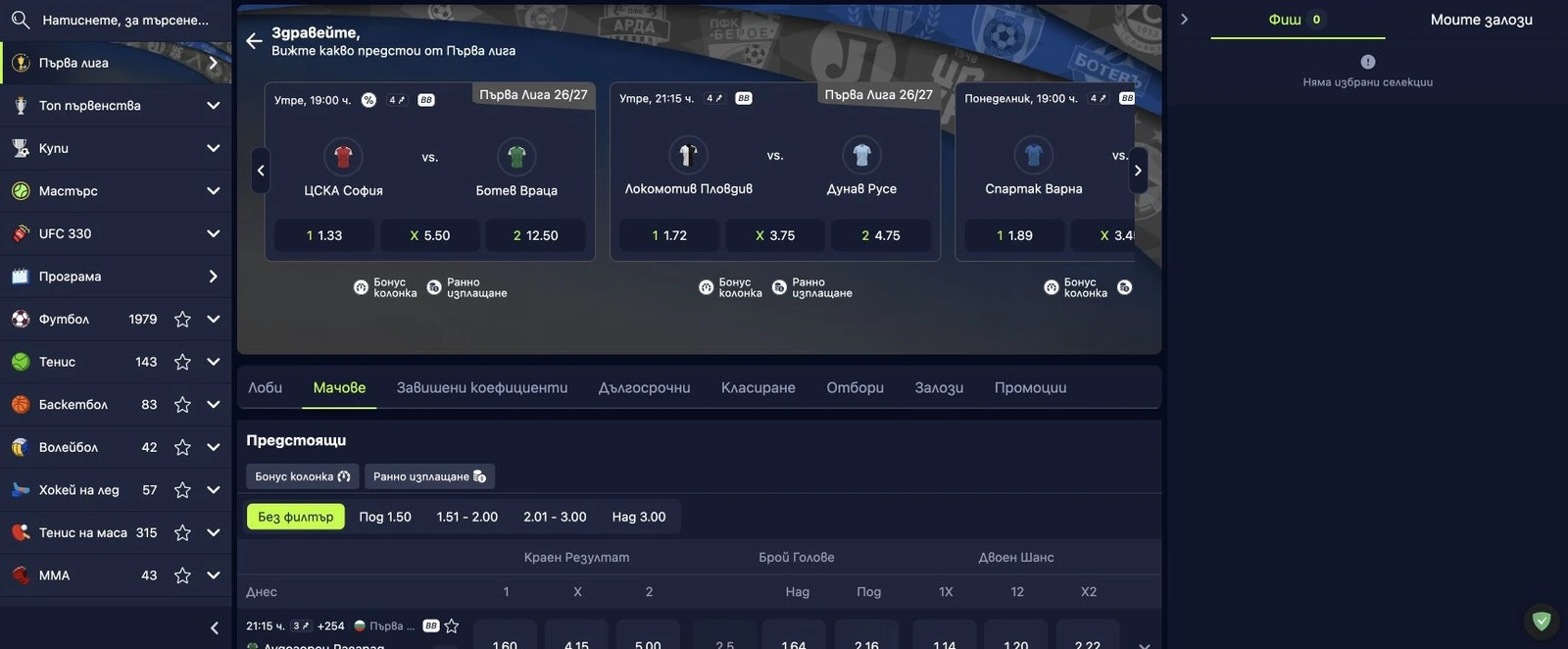Click UFC 330 icon in sidebar
The height and width of the screenshot is (649, 1568).
(x=21, y=233)
